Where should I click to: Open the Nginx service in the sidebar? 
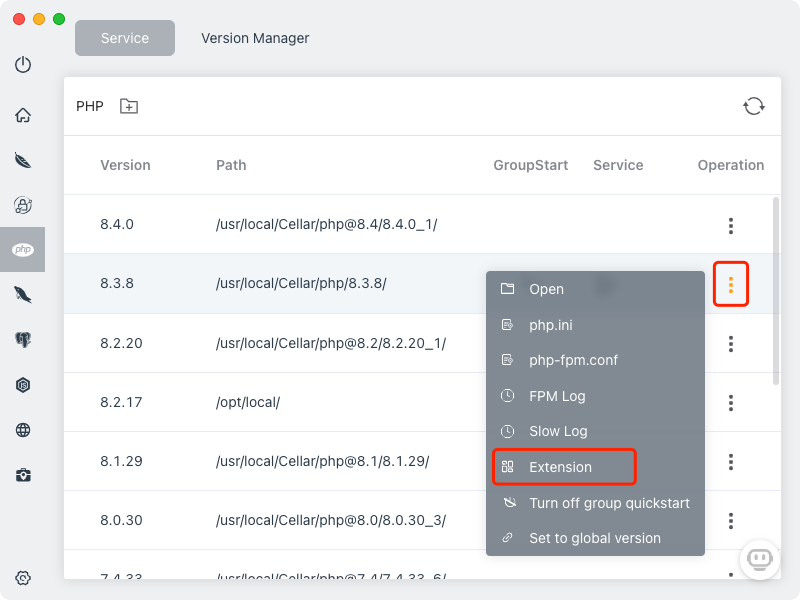pyautogui.click(x=23, y=160)
